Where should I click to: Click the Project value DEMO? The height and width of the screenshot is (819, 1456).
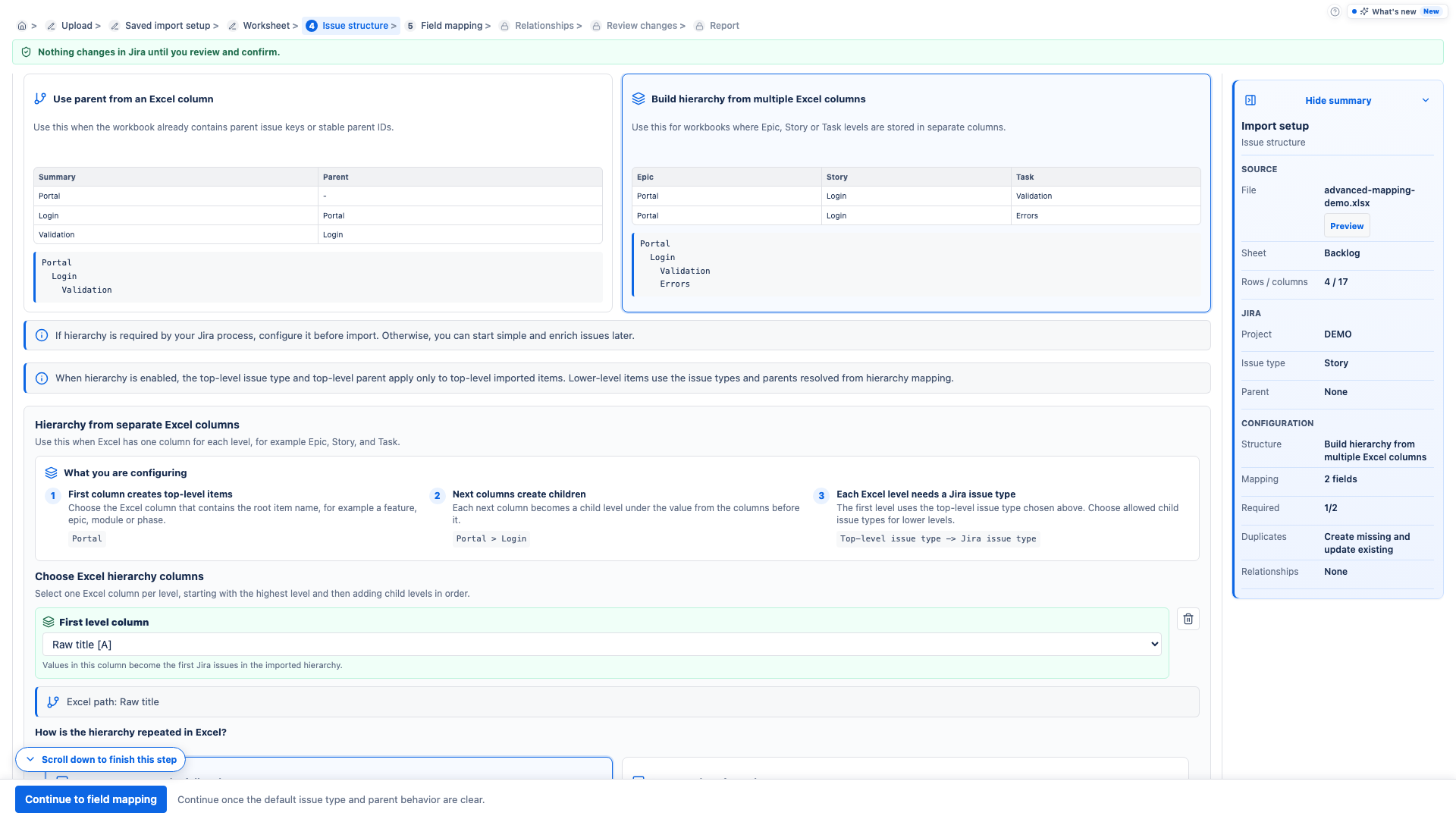tap(1338, 334)
